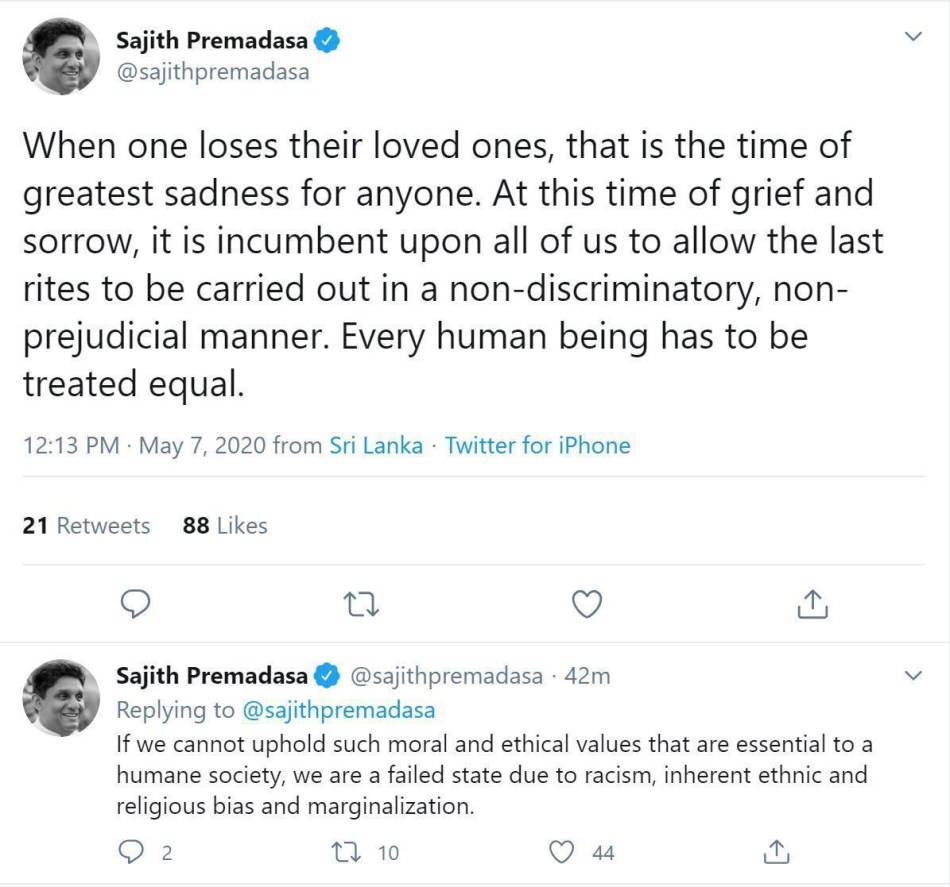Open @sajithpremadasa handle under main author name

(213, 72)
